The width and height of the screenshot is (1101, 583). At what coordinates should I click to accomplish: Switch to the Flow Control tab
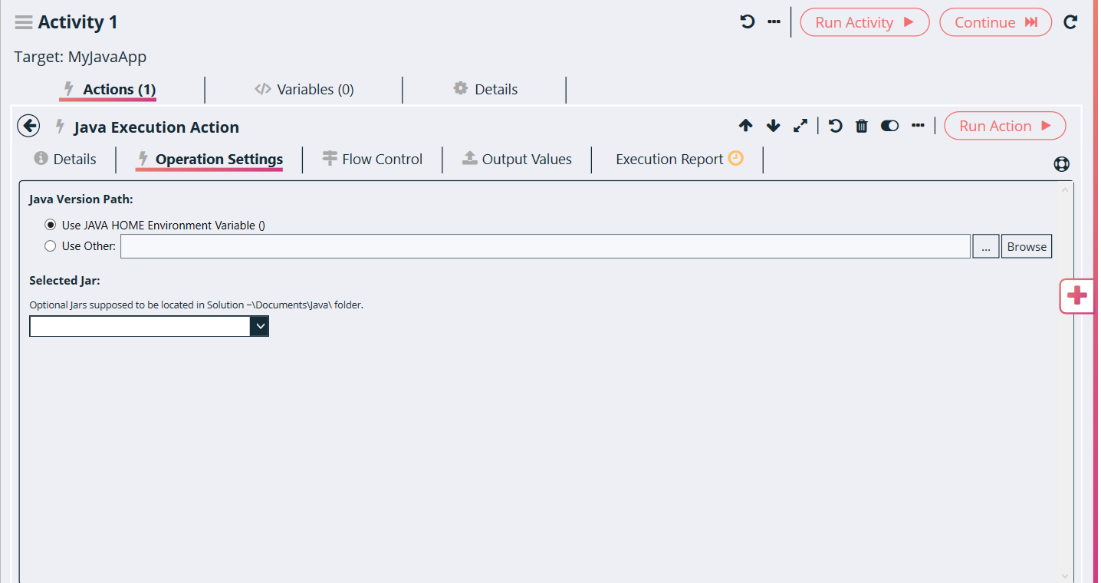(x=372, y=159)
